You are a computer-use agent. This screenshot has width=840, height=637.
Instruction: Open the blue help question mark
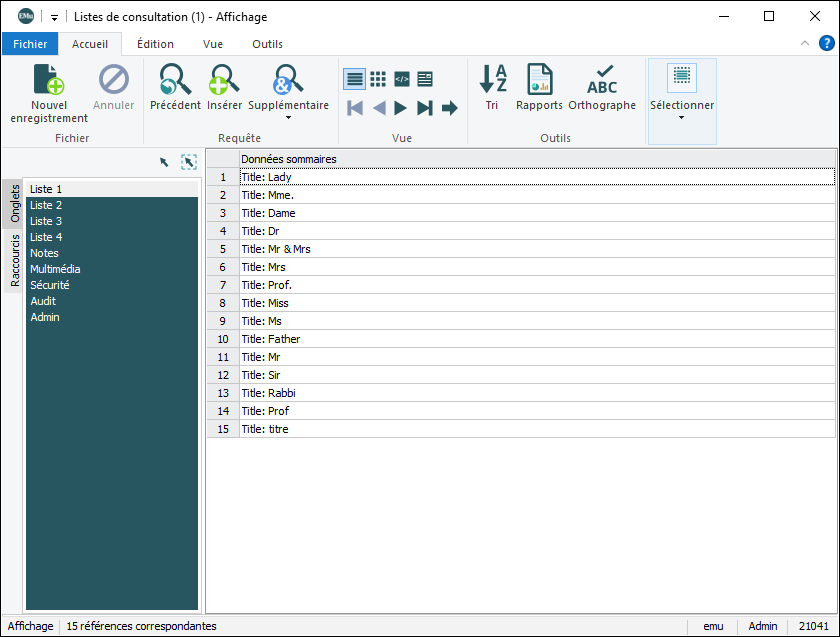(x=827, y=43)
